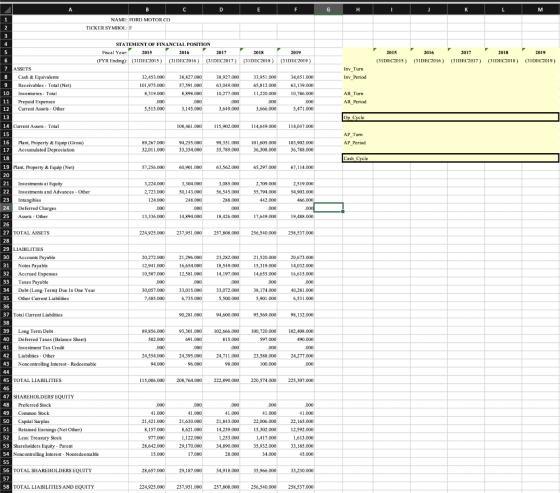Select column I header

(x=392, y=9)
